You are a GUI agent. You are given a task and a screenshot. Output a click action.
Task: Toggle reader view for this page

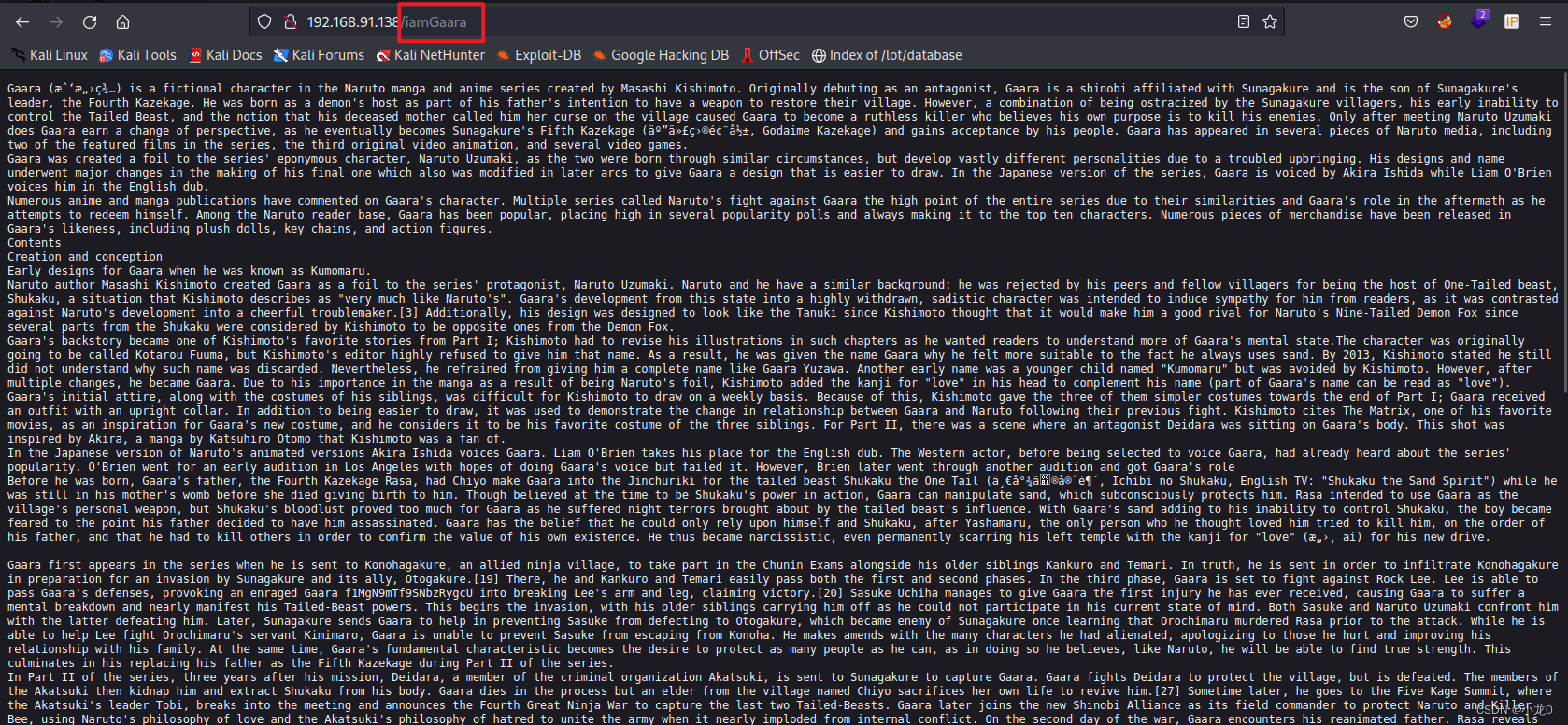coord(1243,21)
